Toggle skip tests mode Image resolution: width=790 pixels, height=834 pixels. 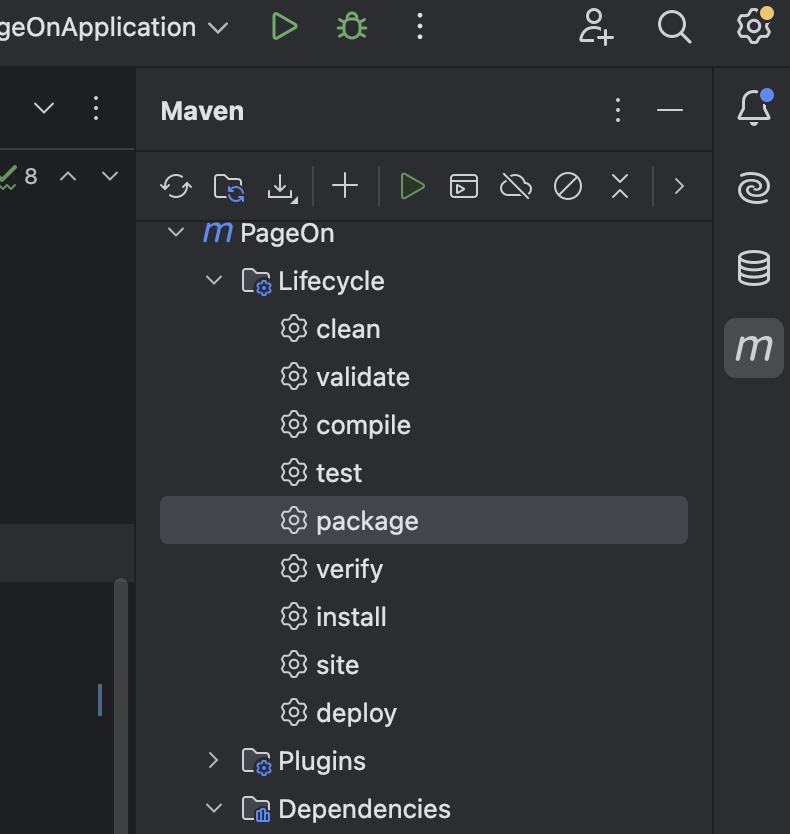(x=567, y=186)
